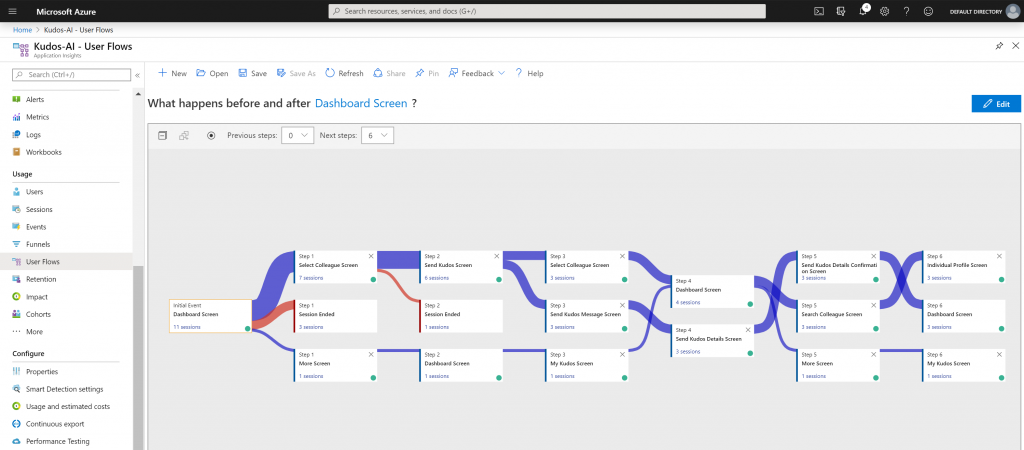Click the Initial Event Dashboard Screen node
Image resolution: width=1024 pixels, height=450 pixels.
(x=210, y=316)
